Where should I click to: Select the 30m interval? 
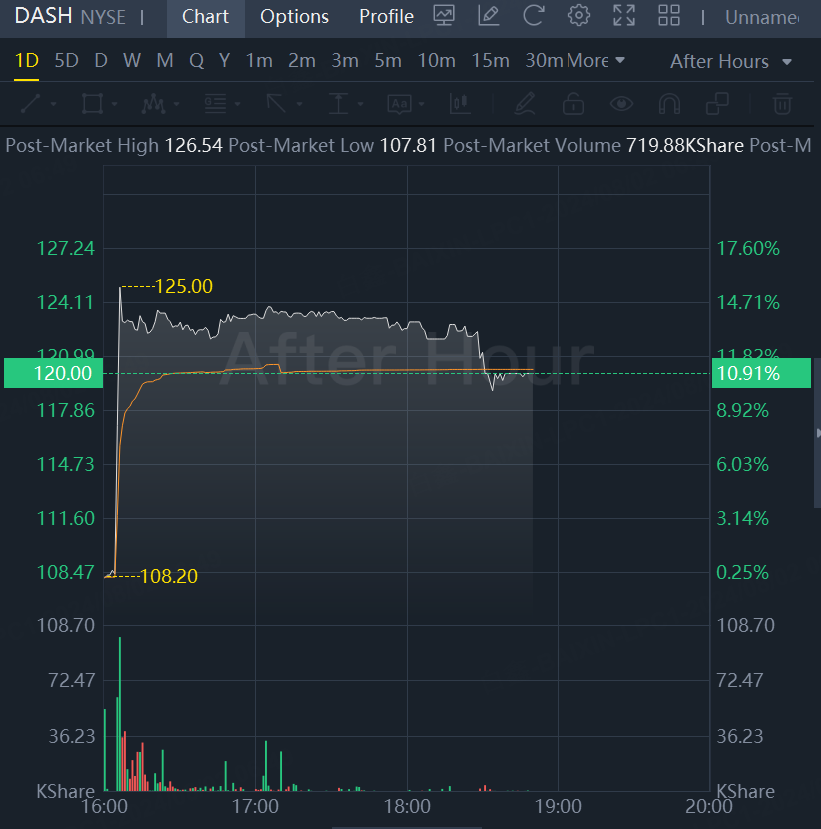coord(545,61)
